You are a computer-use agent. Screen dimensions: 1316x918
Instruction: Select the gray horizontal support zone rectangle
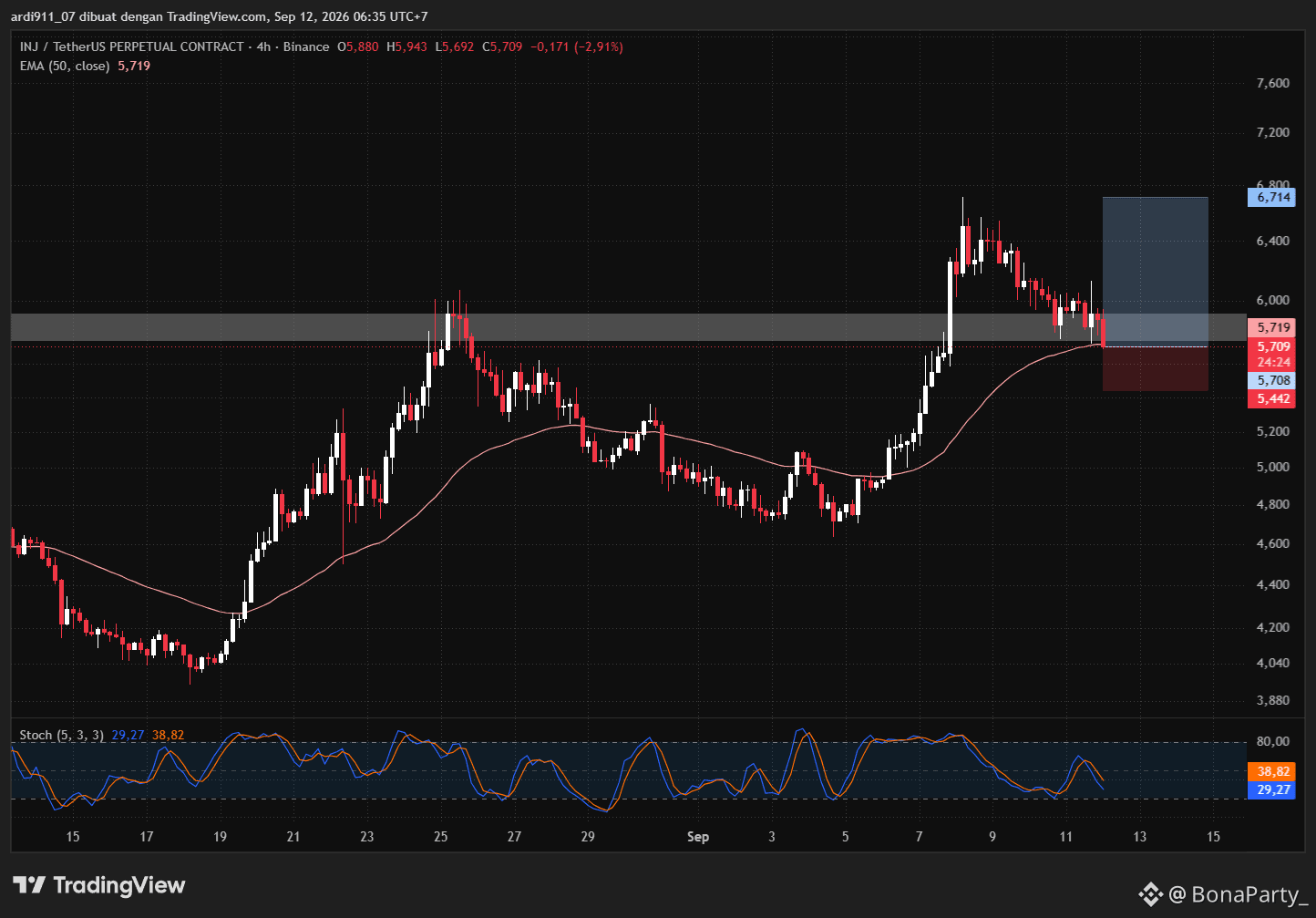point(628,327)
